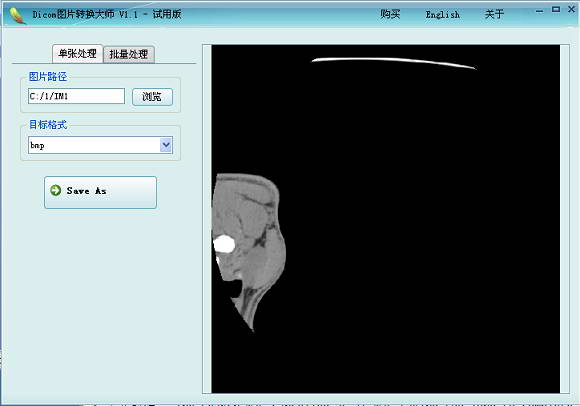Click the 目标格式 group label
Image resolution: width=580 pixels, height=406 pixels.
tap(48, 125)
